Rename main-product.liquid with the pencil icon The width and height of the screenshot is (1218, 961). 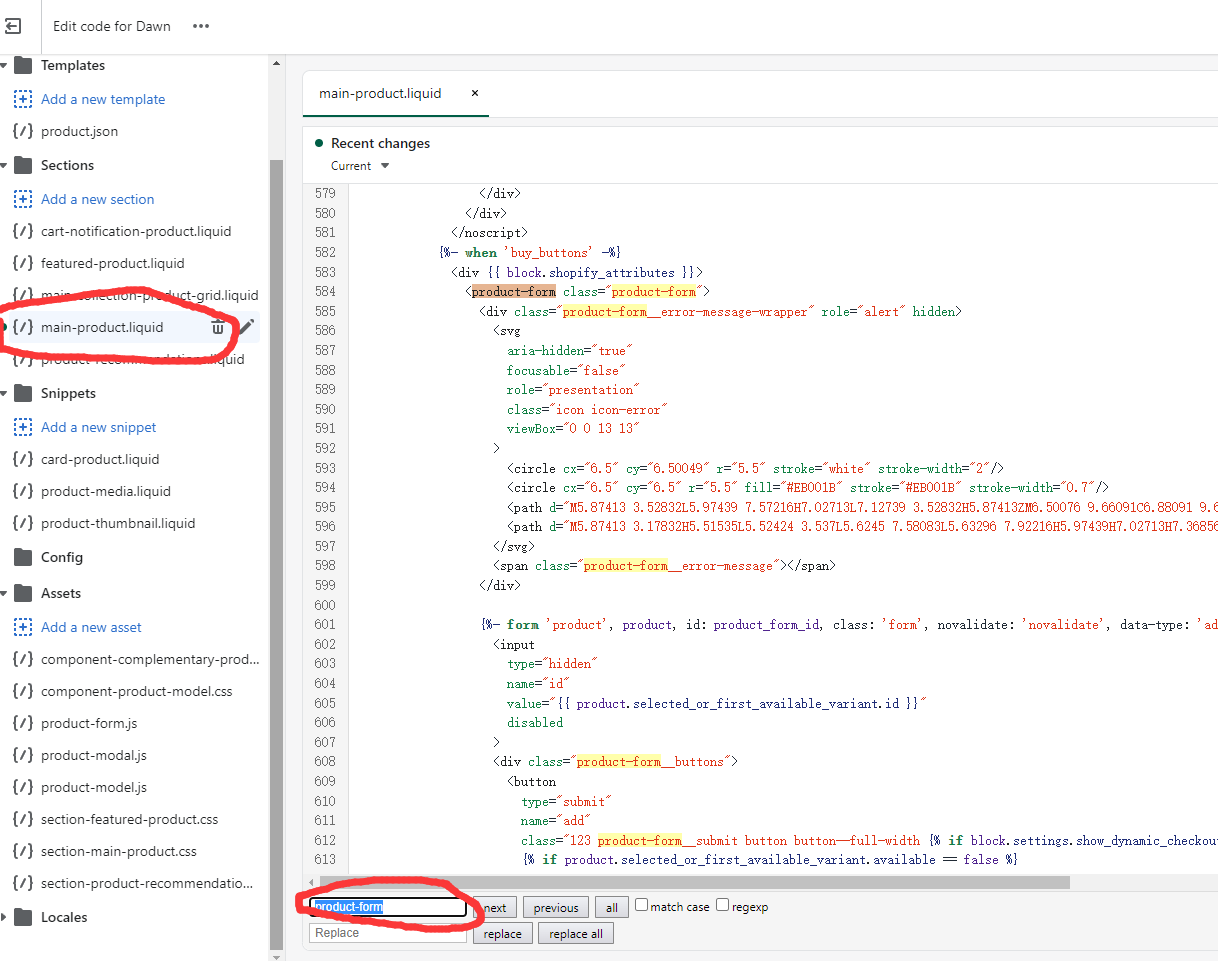246,327
